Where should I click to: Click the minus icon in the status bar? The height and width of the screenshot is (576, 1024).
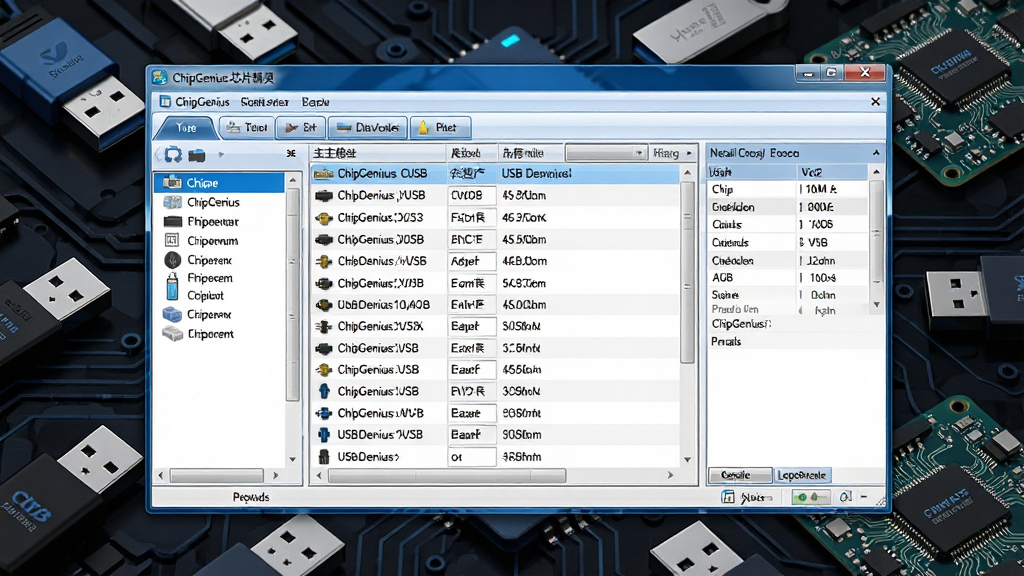point(864,497)
